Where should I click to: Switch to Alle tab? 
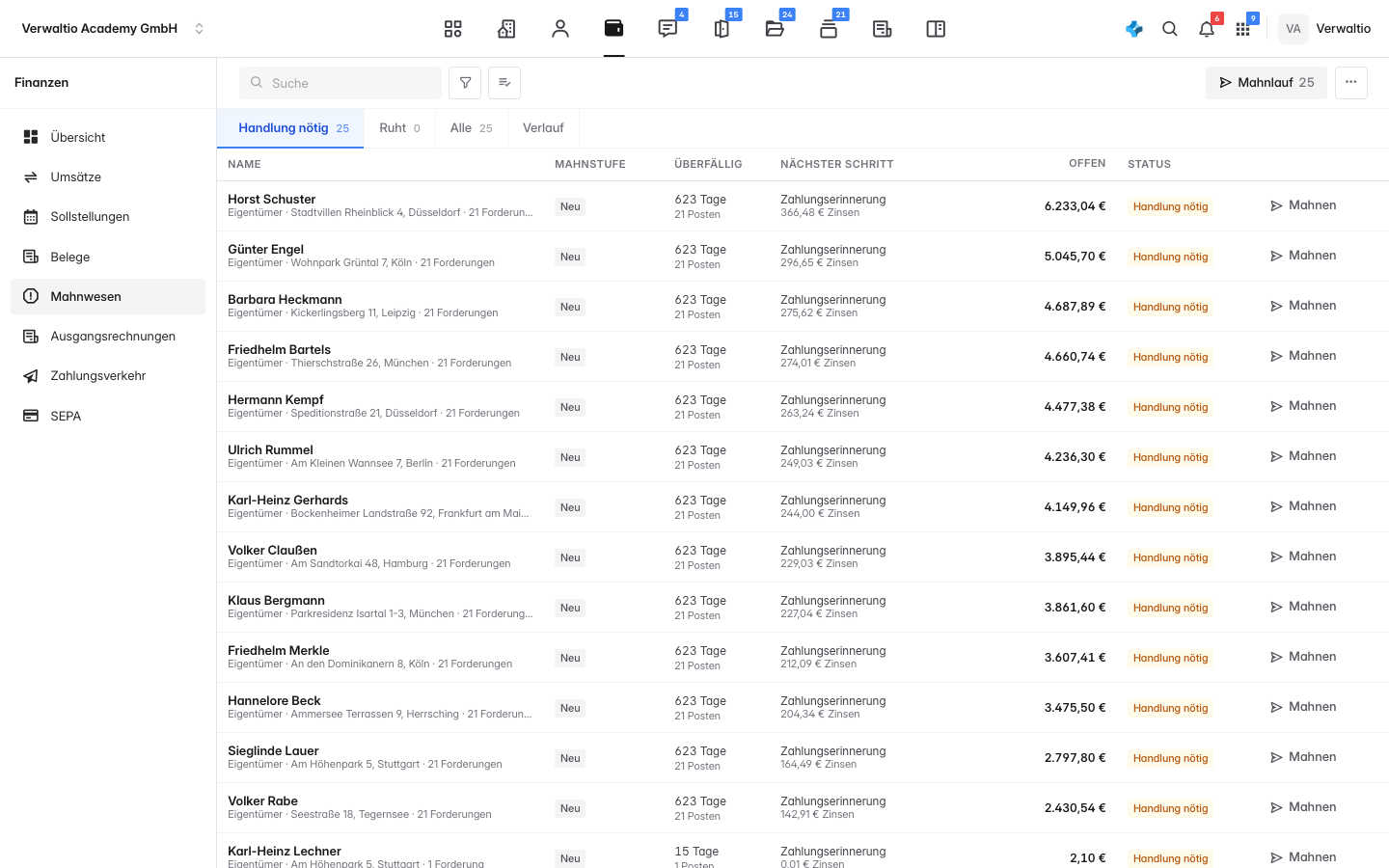(x=471, y=128)
